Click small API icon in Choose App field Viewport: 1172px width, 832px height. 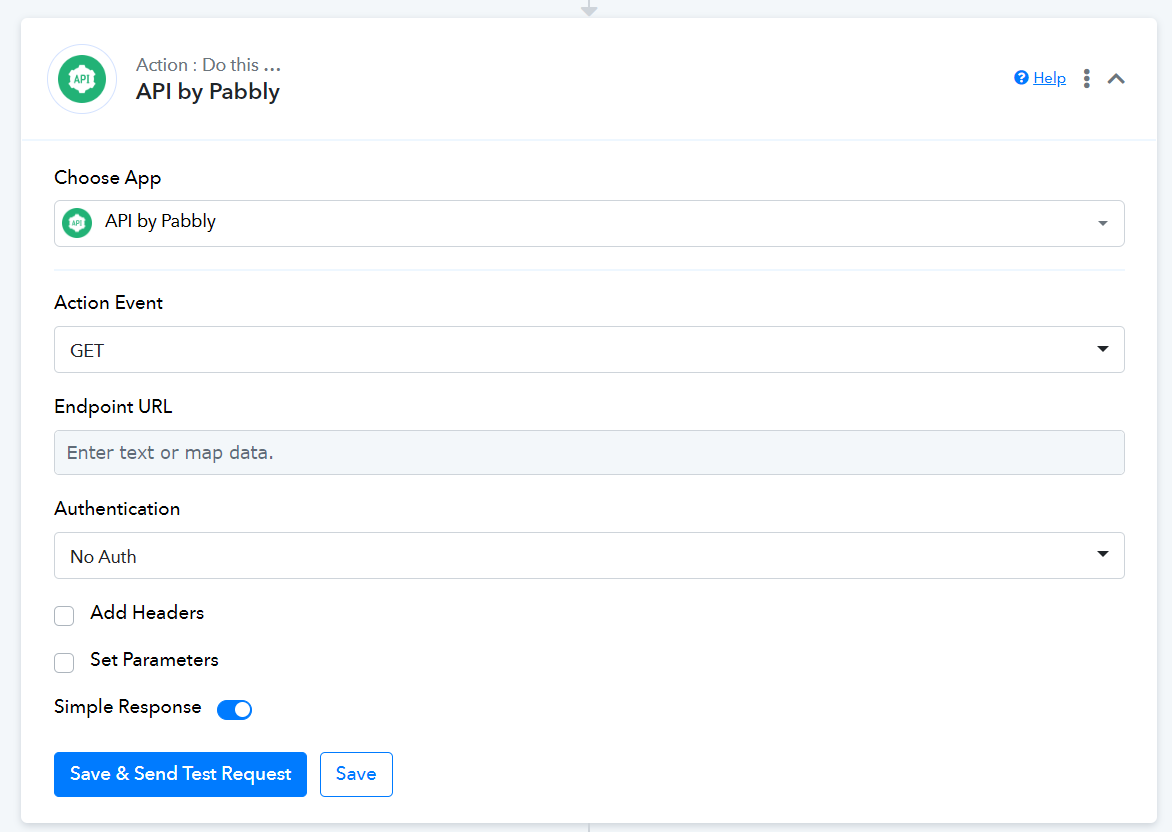[77, 223]
